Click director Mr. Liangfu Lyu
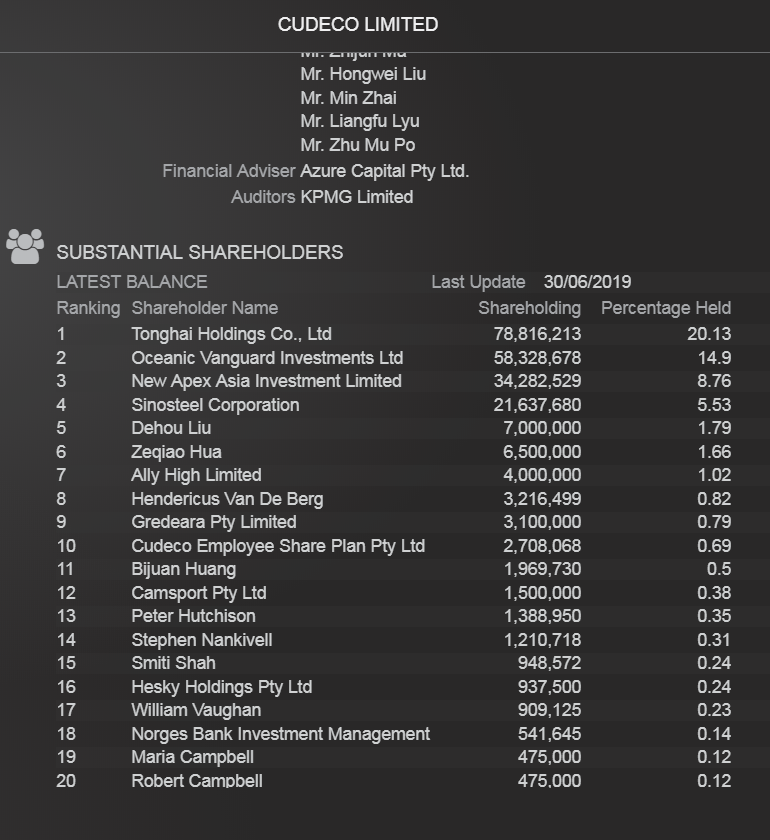The height and width of the screenshot is (840, 770). (360, 122)
